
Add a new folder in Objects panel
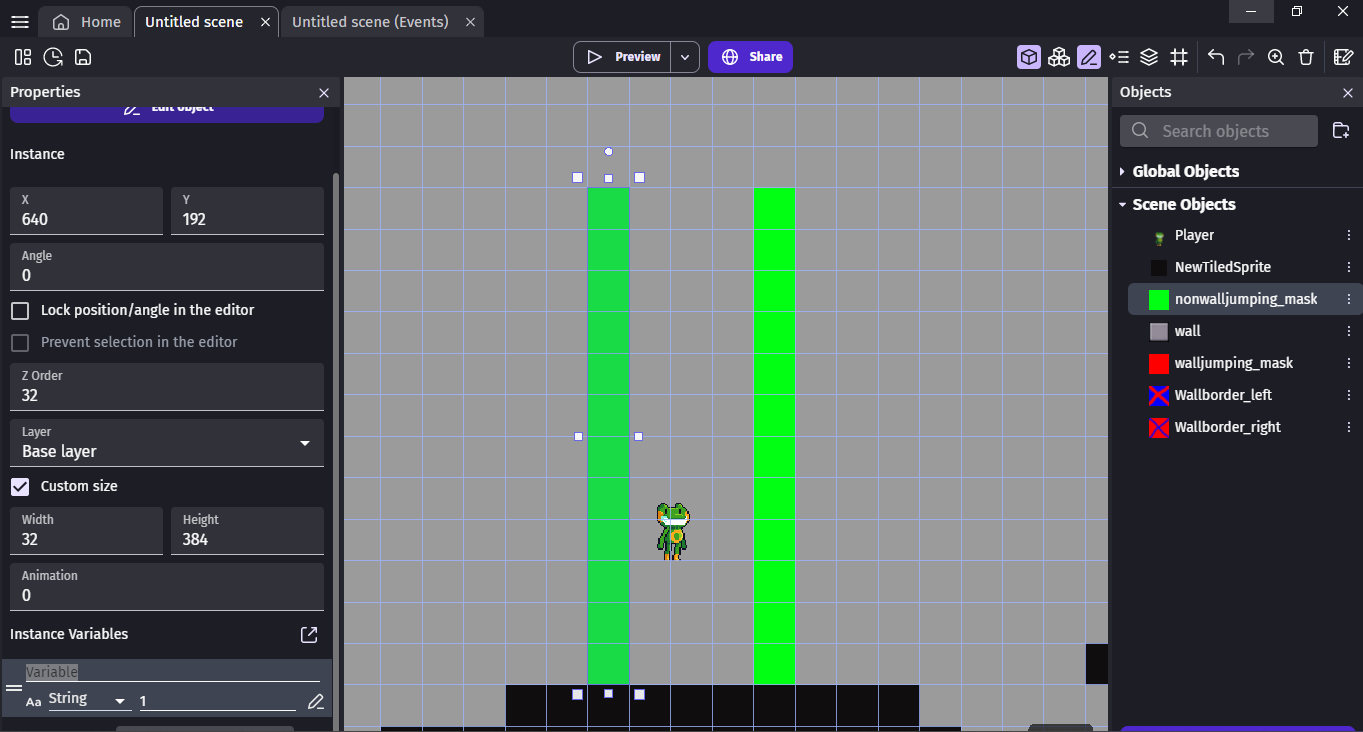(1341, 131)
